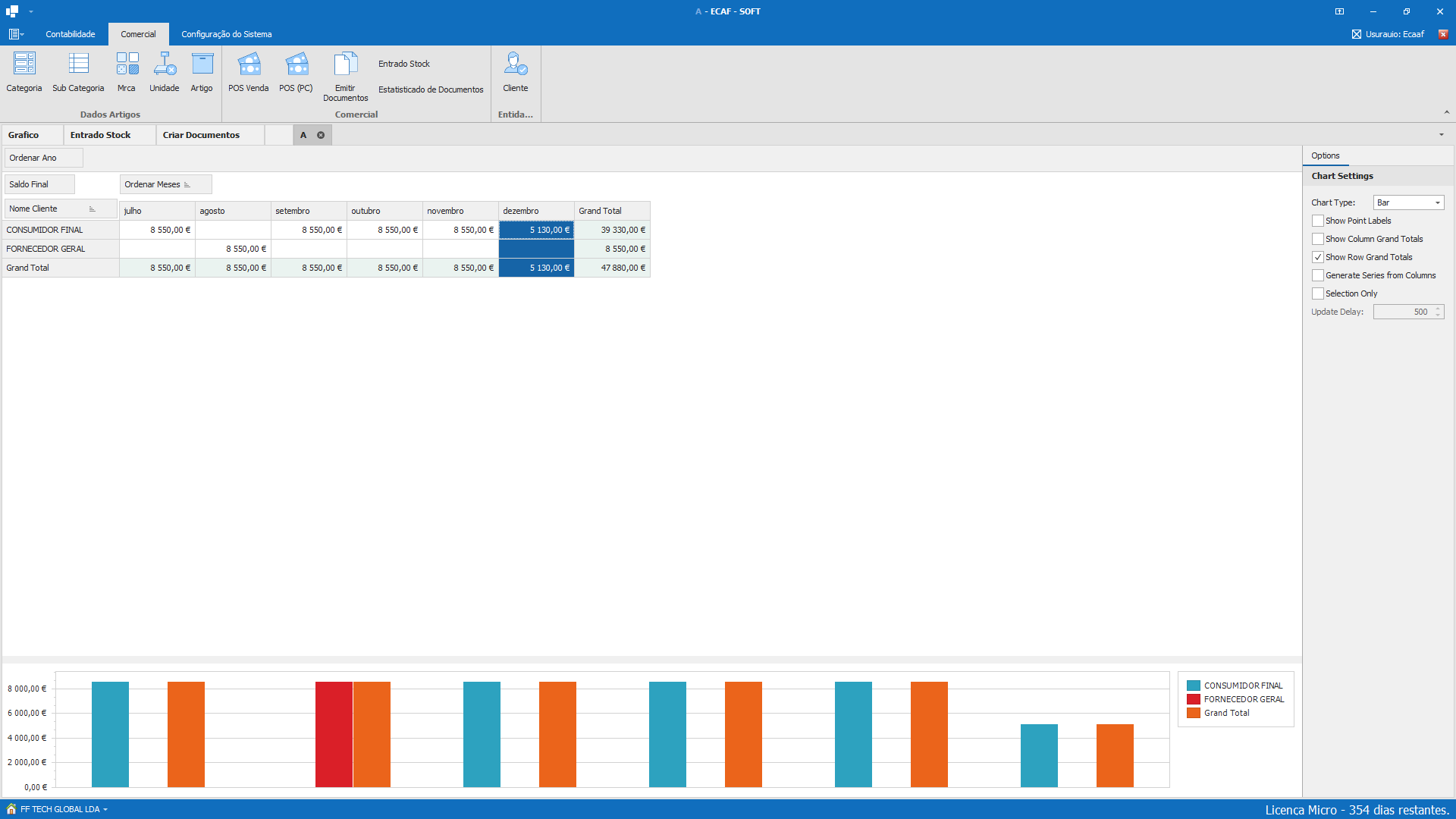The image size is (1456, 819).
Task: Click Estatisticado de Documentos button
Action: [x=431, y=89]
